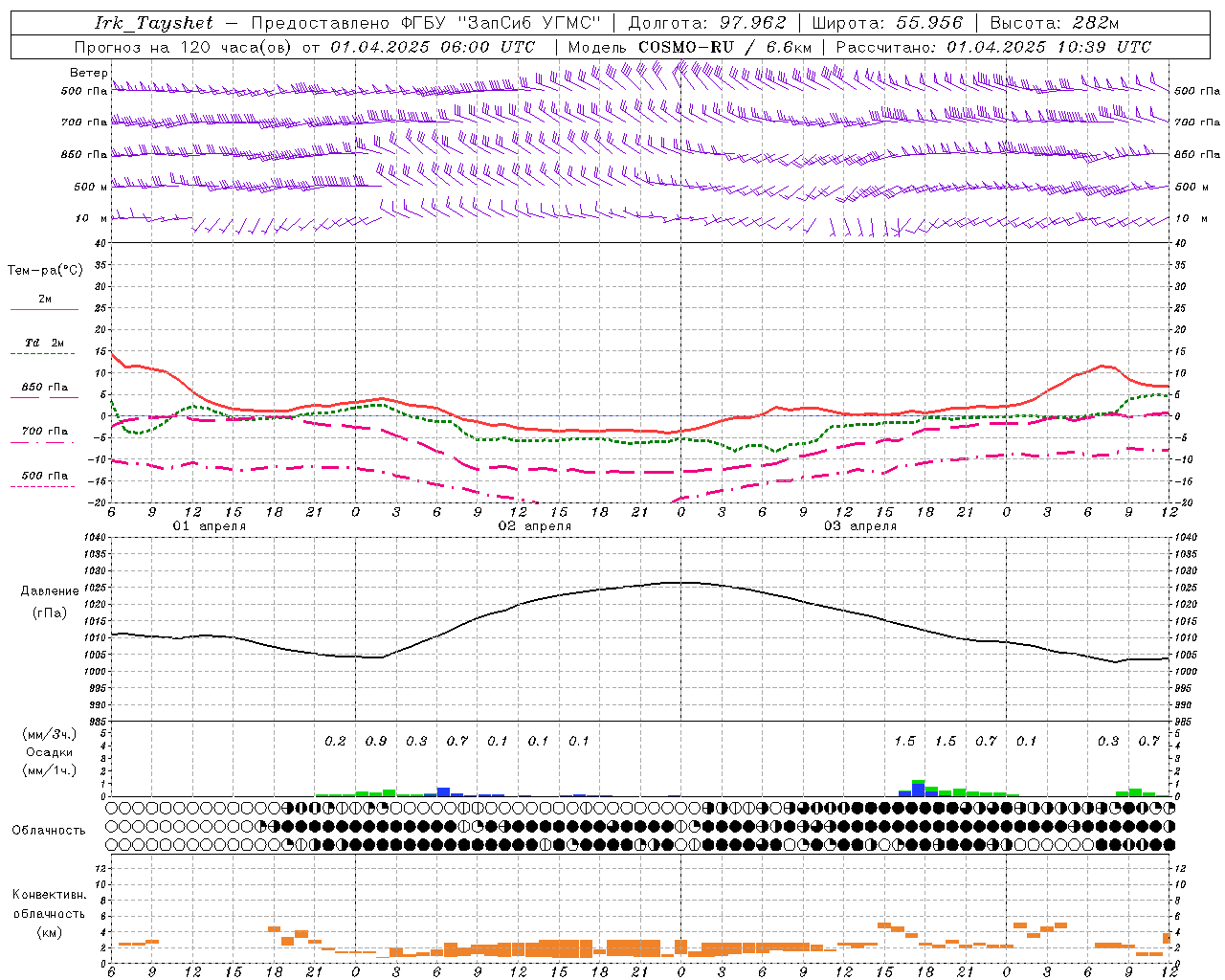Click the Осадки precipitation label

49,752
